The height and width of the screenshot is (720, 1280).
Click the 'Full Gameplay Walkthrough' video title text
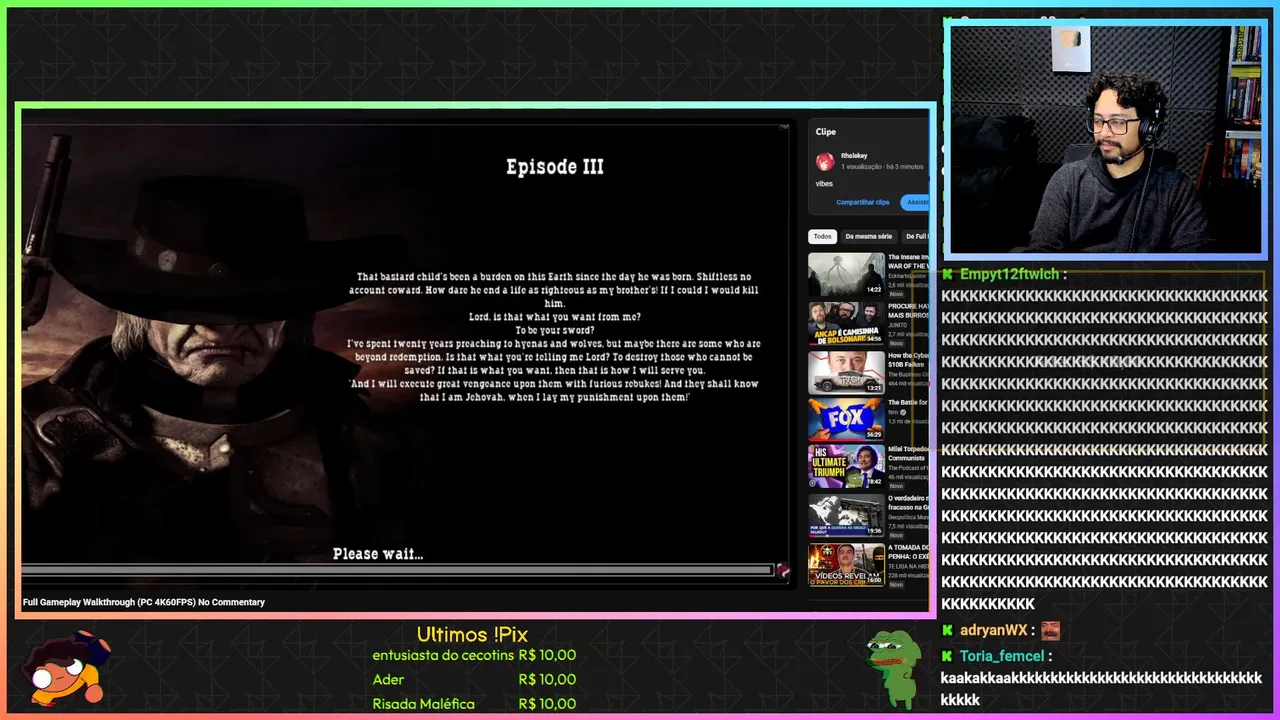(x=144, y=602)
